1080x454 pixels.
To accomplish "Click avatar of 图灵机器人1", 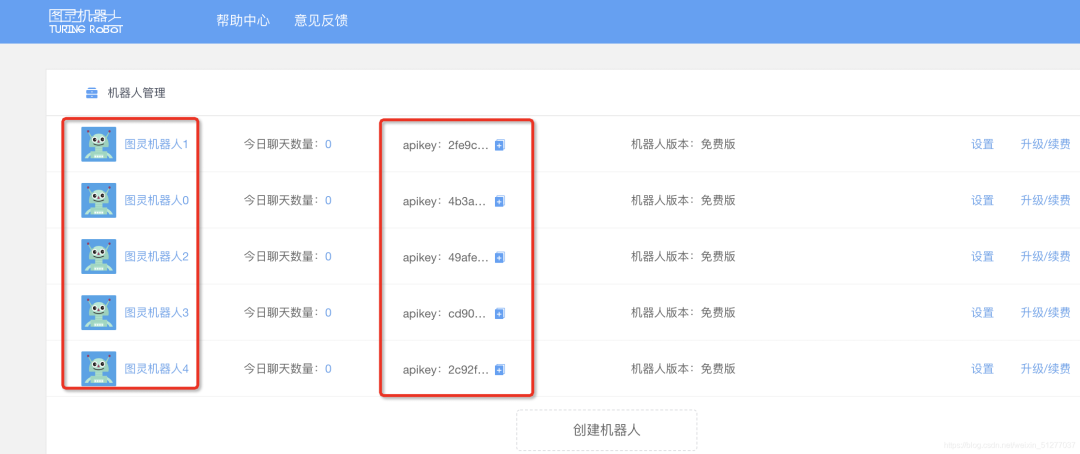I will [x=98, y=145].
